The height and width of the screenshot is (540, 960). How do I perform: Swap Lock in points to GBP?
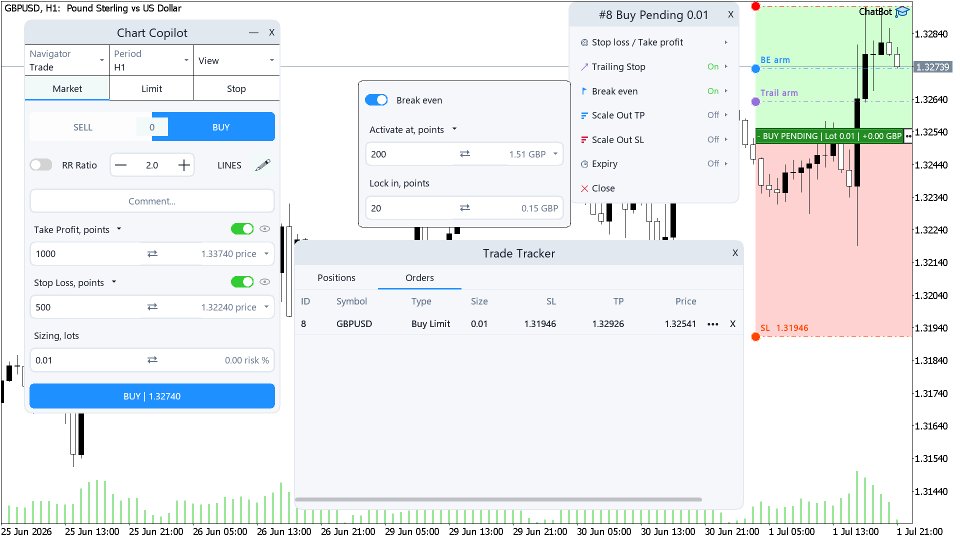coord(465,208)
